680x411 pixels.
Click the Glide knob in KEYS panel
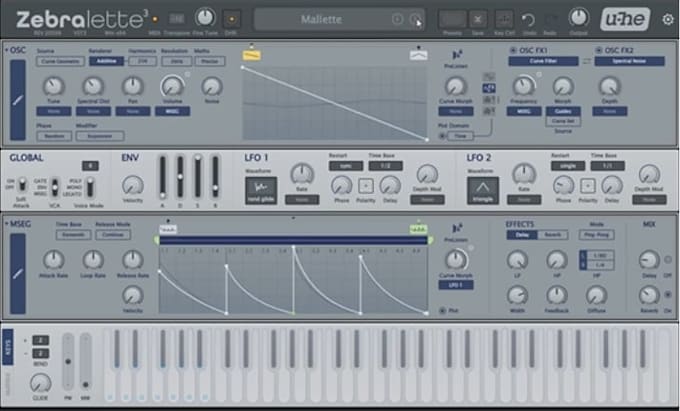pyautogui.click(x=40, y=383)
